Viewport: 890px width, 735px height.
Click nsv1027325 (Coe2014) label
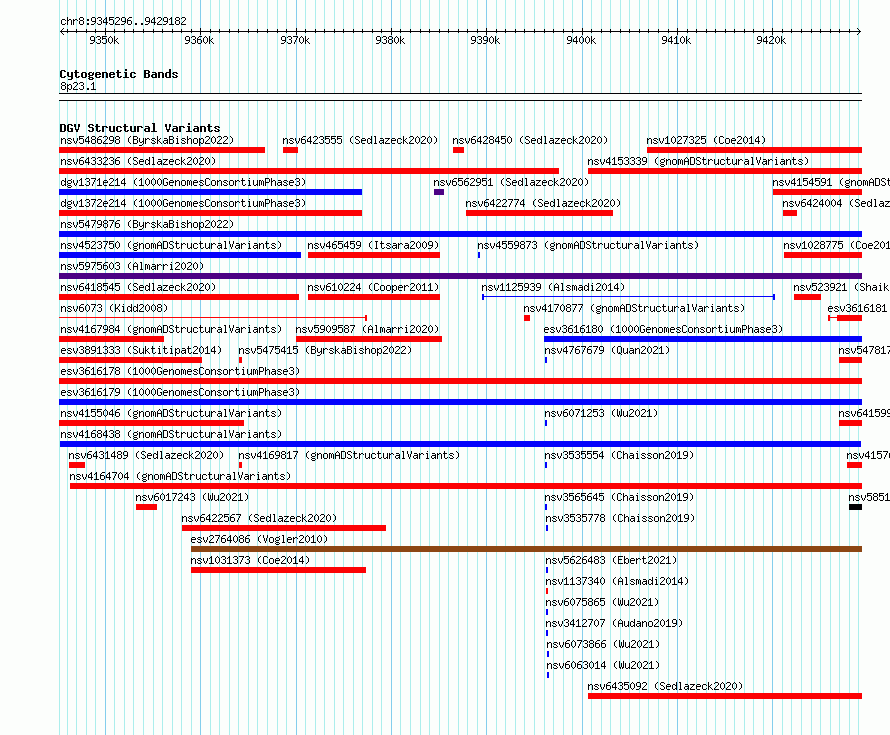[706, 140]
